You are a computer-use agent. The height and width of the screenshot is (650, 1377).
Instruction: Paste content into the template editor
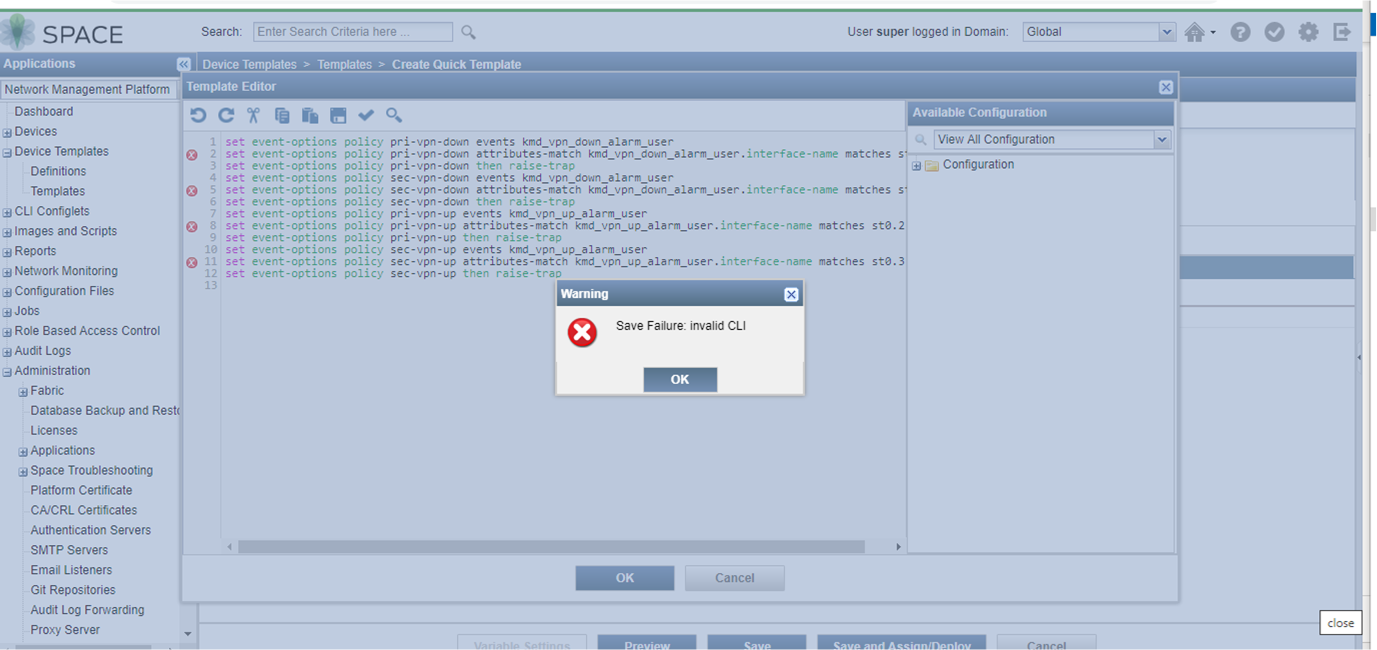[310, 115]
